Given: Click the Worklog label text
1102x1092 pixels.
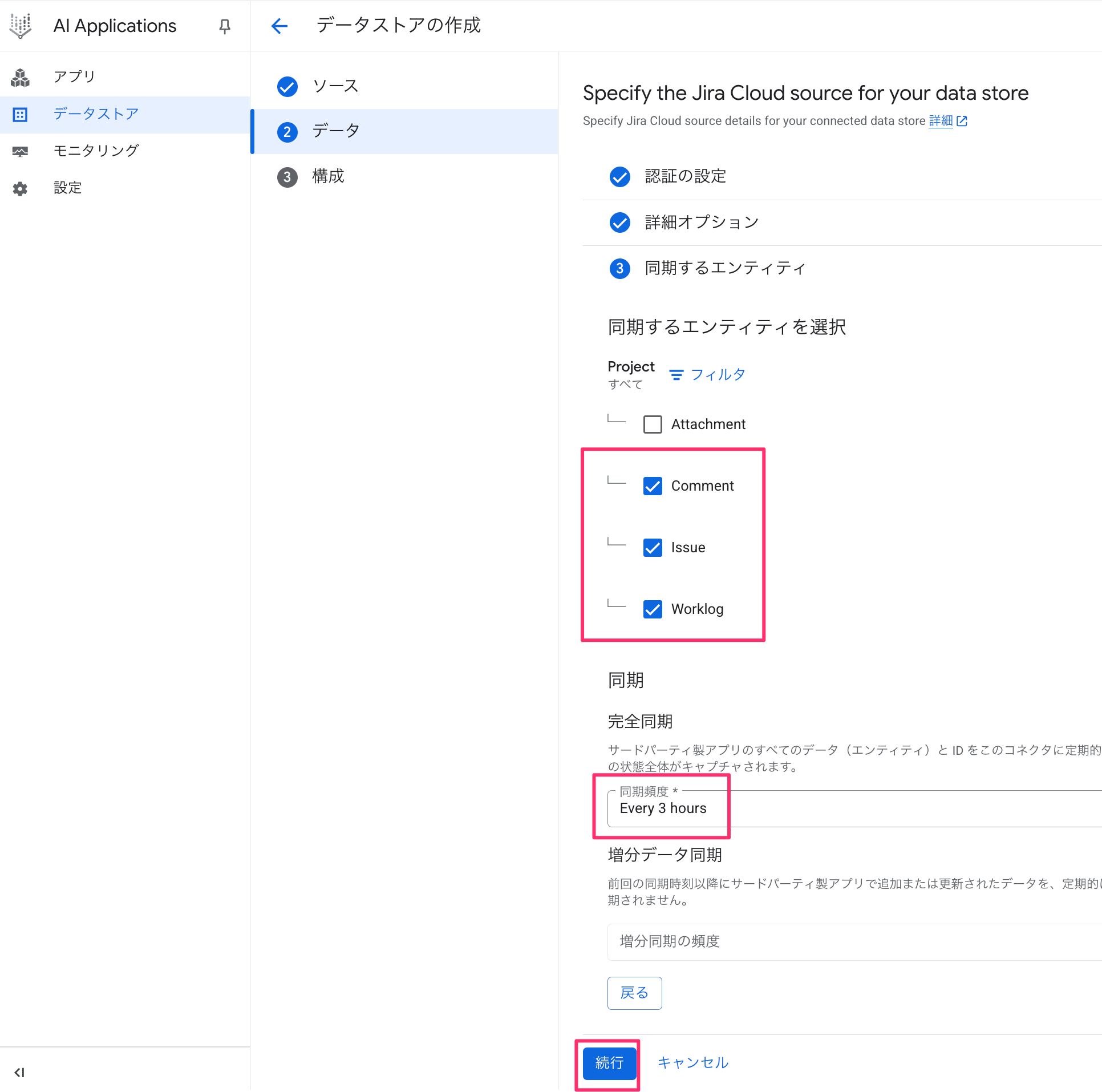Looking at the screenshot, I should [x=698, y=609].
